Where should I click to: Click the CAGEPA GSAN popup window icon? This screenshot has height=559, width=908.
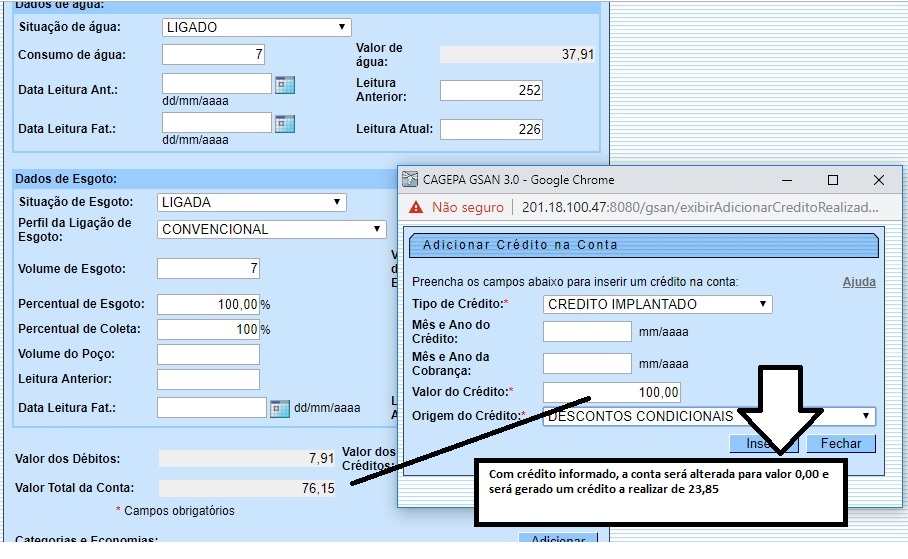[x=410, y=179]
